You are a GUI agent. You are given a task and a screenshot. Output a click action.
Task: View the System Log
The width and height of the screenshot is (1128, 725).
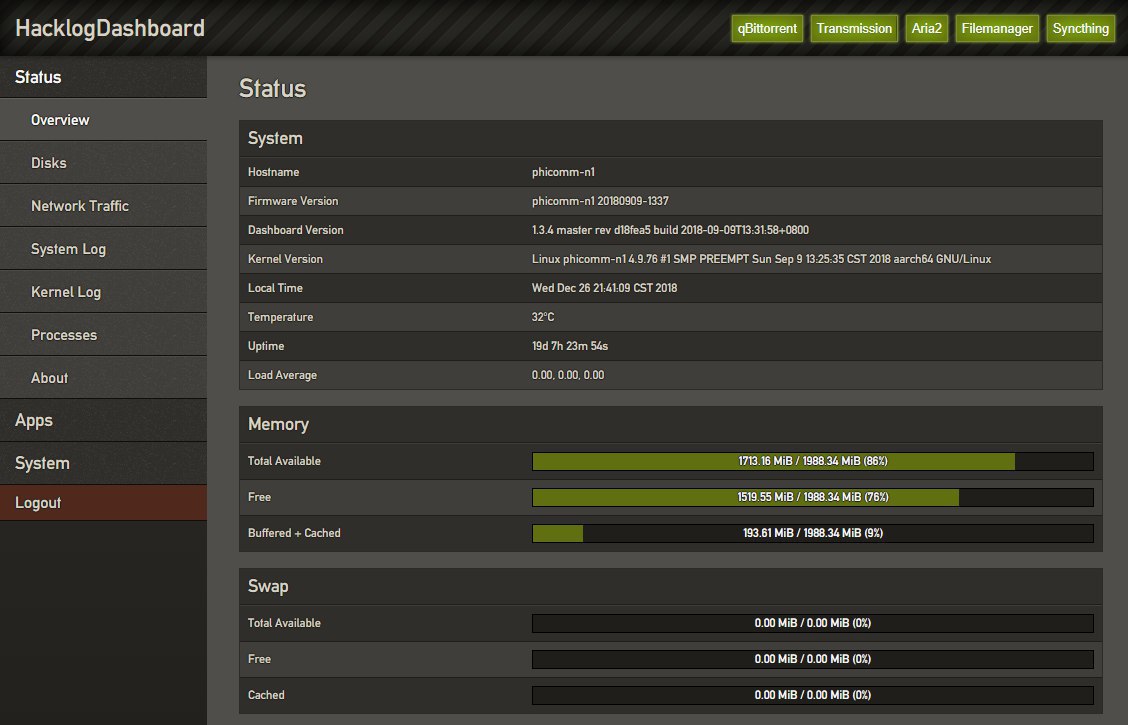click(68, 249)
